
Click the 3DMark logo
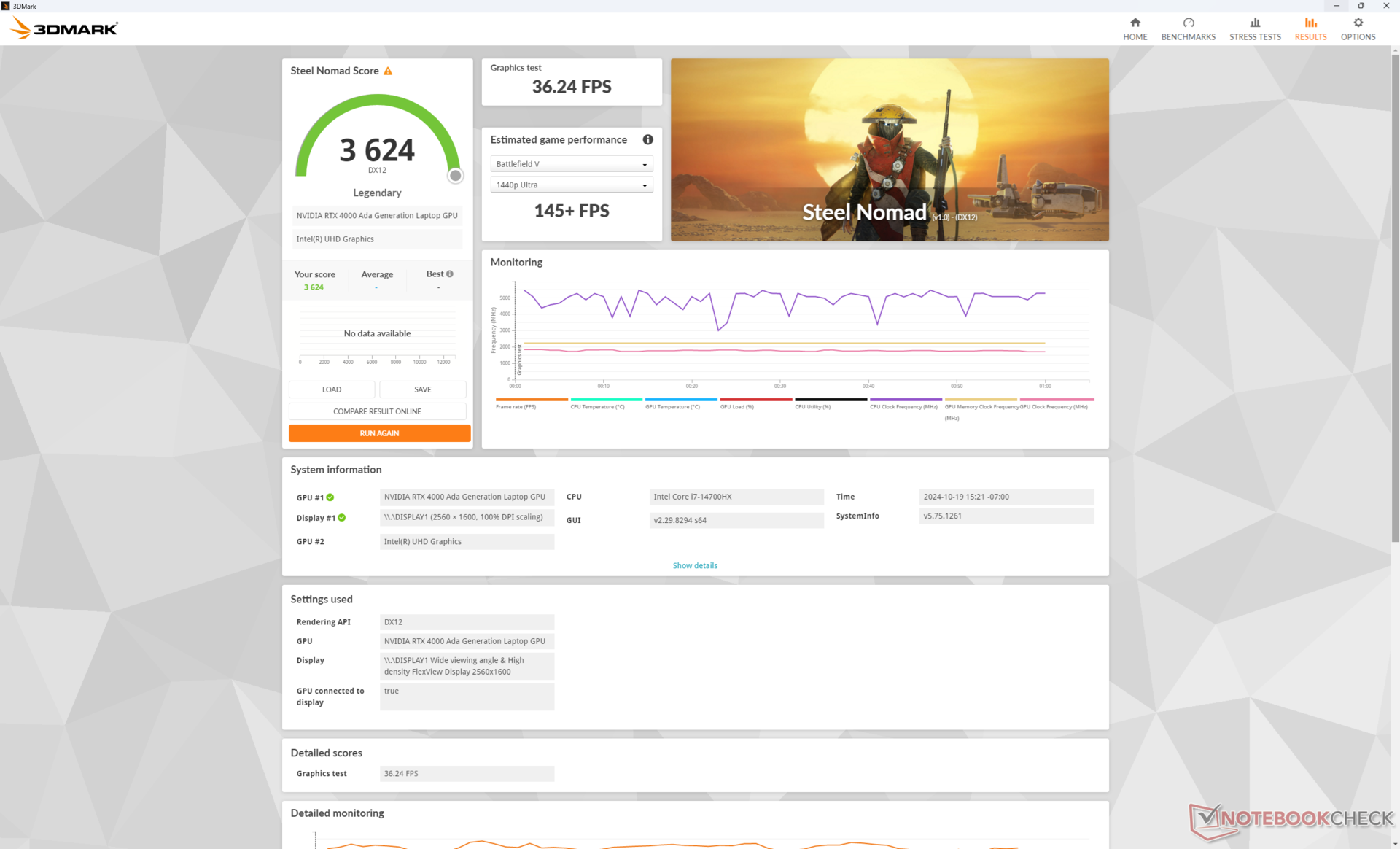[x=64, y=28]
